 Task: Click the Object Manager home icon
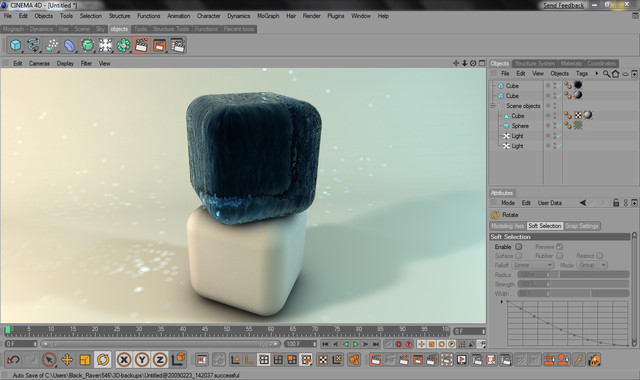click(x=616, y=73)
